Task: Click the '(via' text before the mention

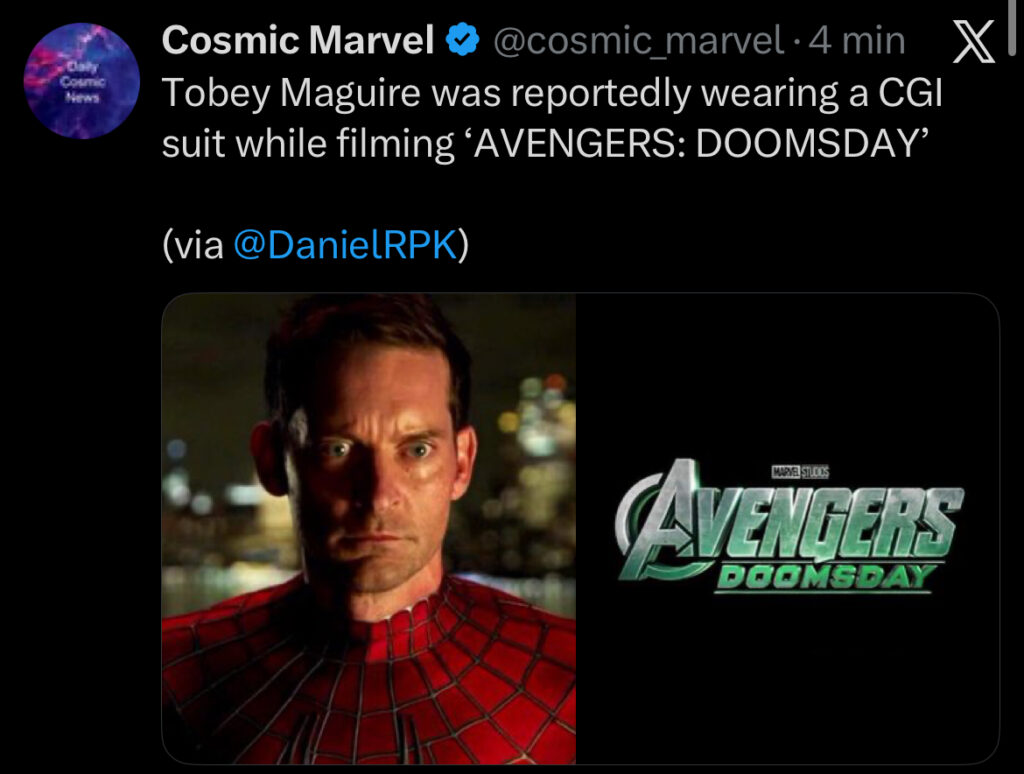Action: click(192, 246)
